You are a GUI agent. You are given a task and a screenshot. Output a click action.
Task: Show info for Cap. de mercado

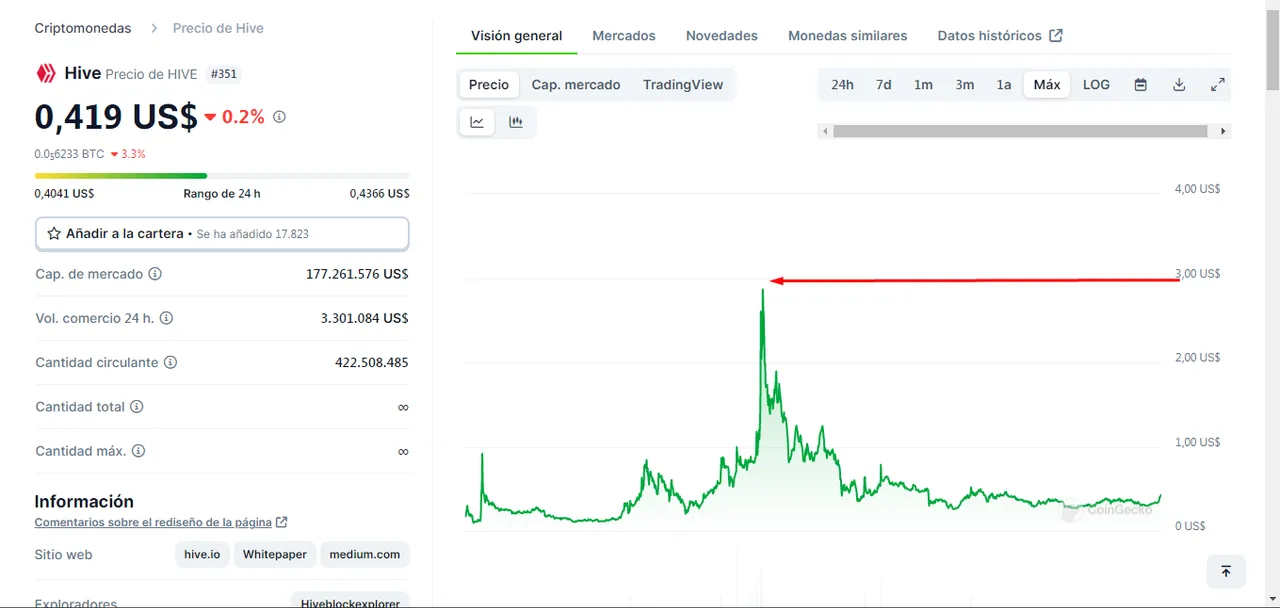155,274
